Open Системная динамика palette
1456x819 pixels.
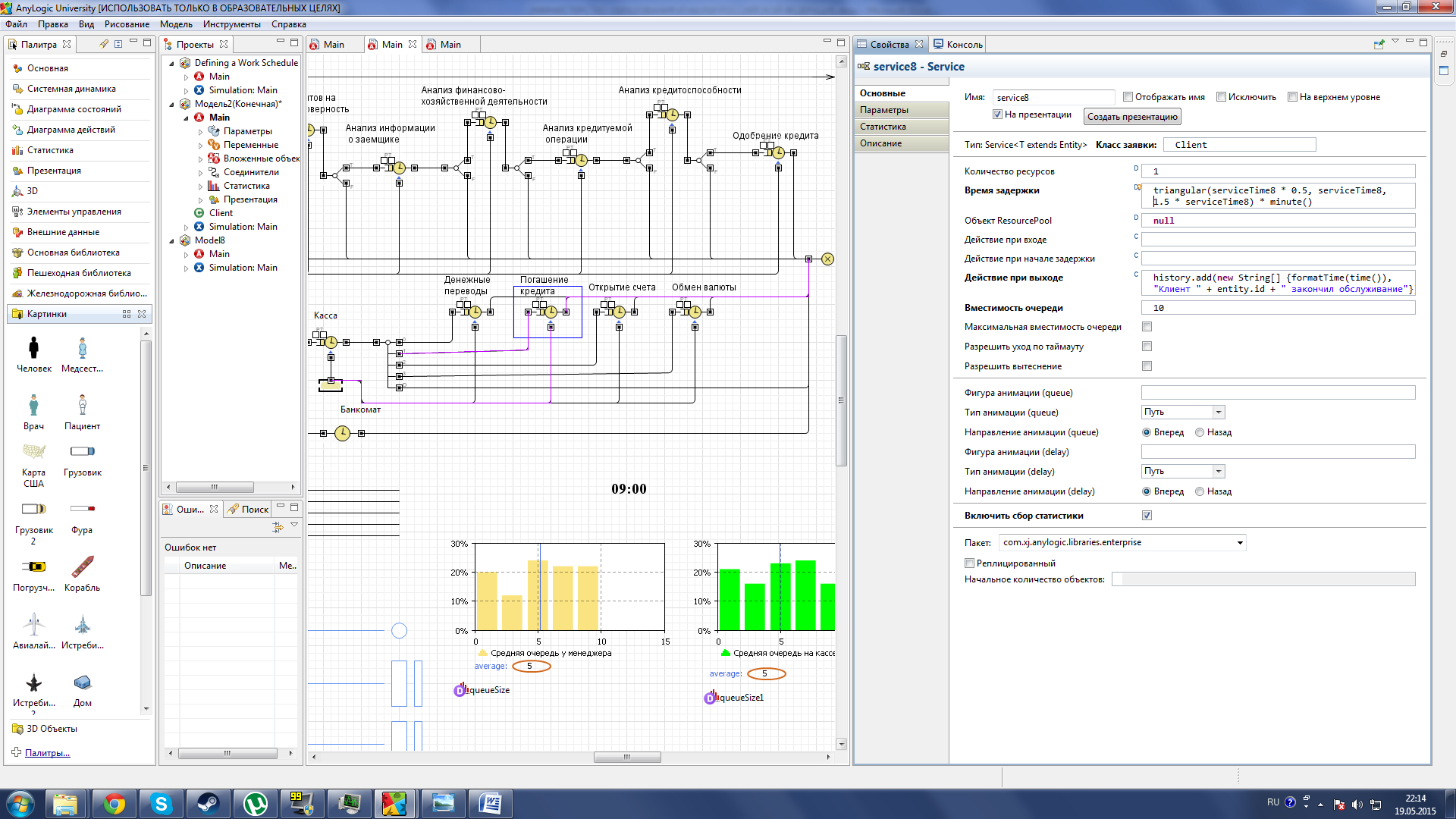pyautogui.click(x=71, y=89)
